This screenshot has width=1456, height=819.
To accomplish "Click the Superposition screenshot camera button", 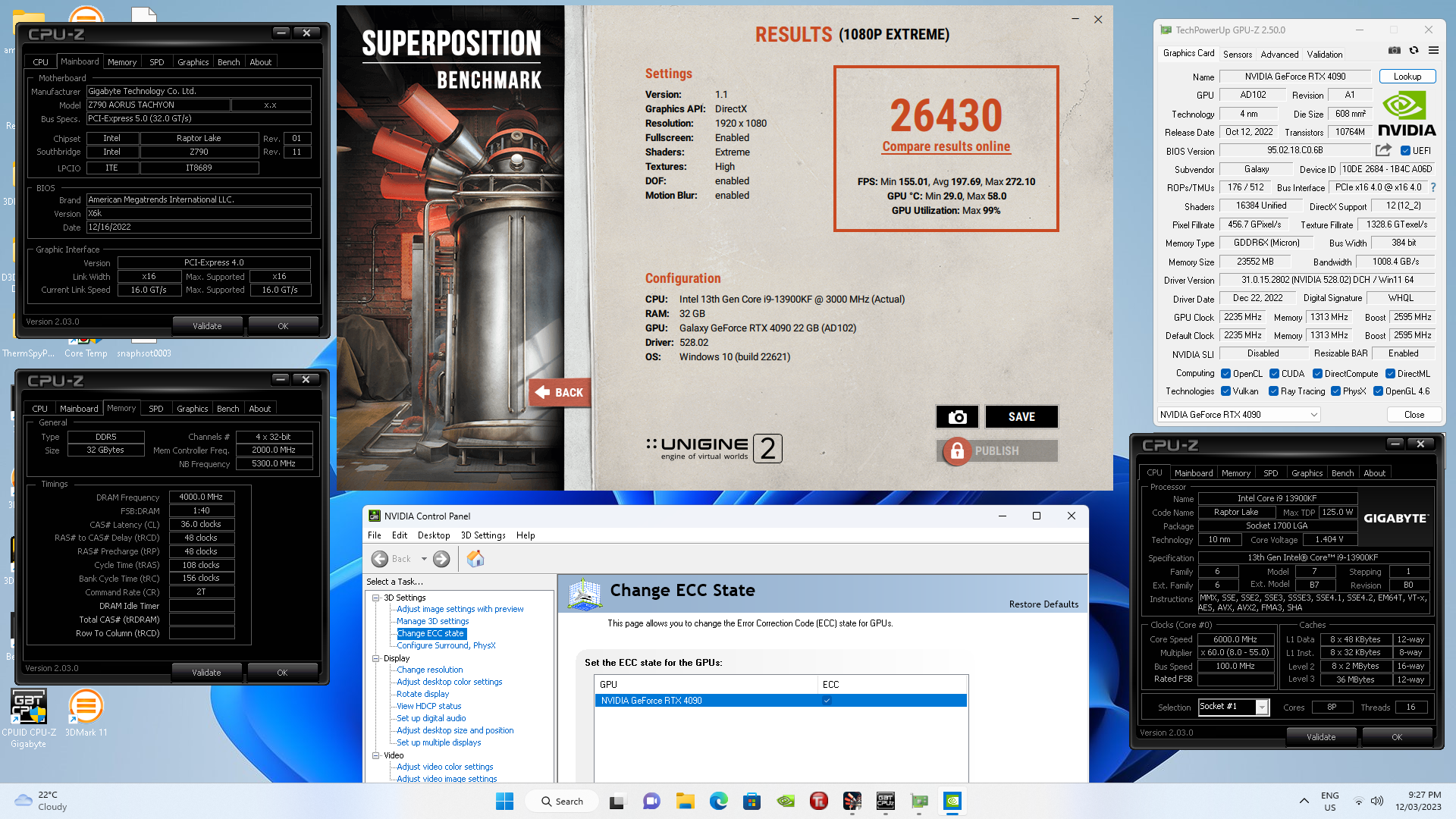I will pyautogui.click(x=957, y=416).
